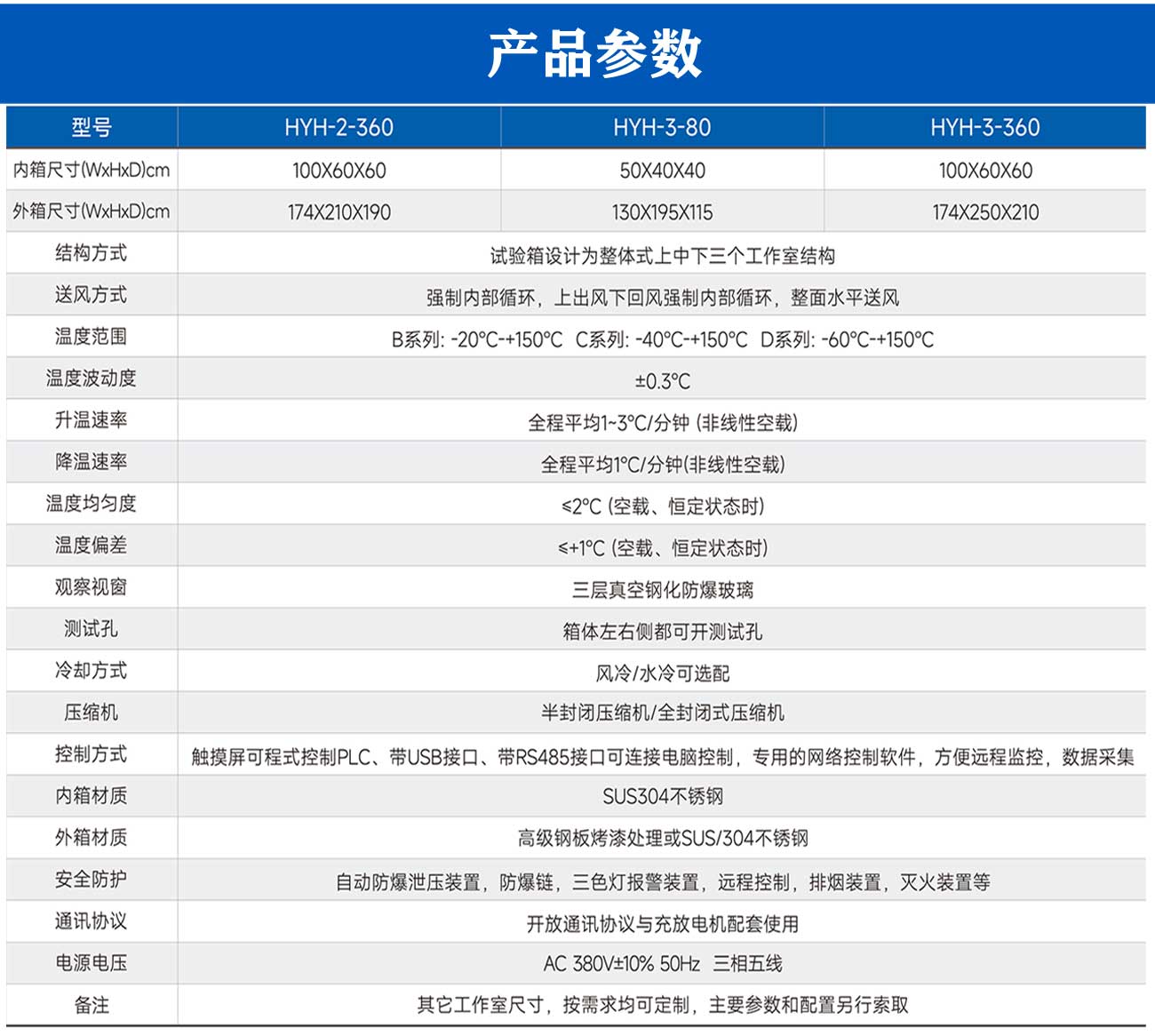Click the 全程平均1℃/分钟 cooling rate value
Image resolution: width=1155 pixels, height=1036 pixels.
[x=662, y=466]
